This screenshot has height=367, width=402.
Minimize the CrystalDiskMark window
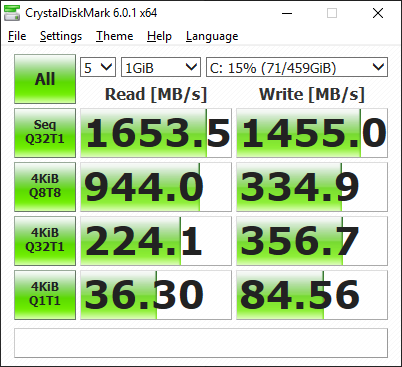[x=287, y=13]
